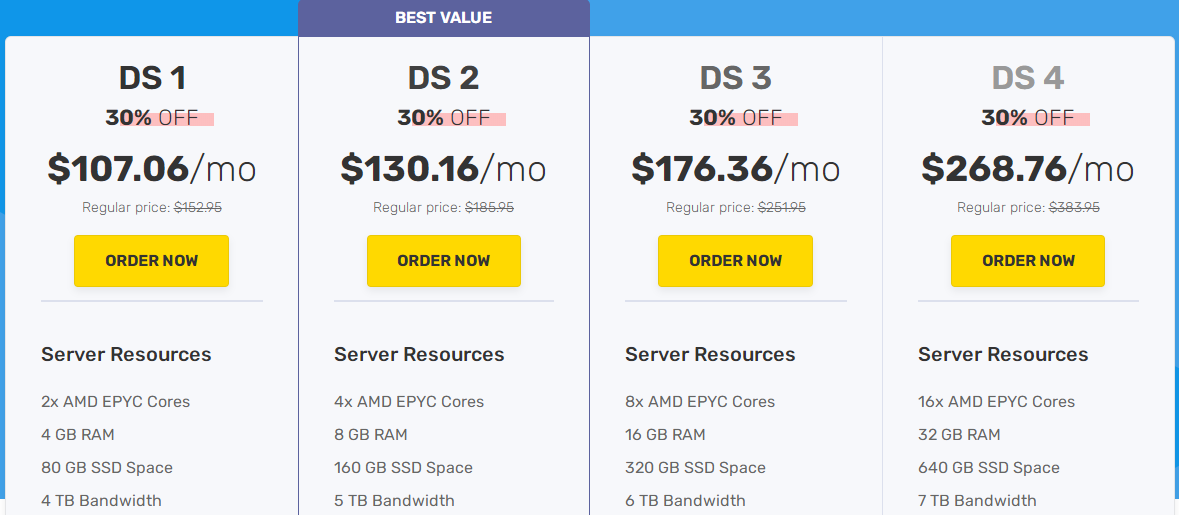Screen dimensions: 1179x515
Task: Click the BEST VALUE banner above DS 2
Action: click(443, 18)
